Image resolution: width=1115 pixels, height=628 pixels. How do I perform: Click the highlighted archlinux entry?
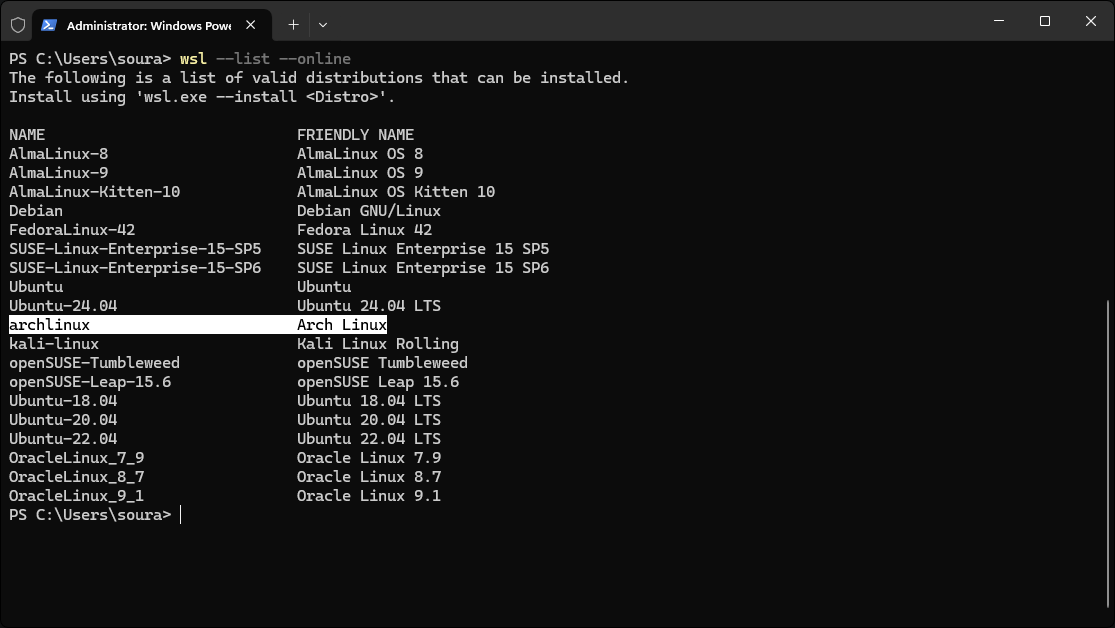coord(49,324)
